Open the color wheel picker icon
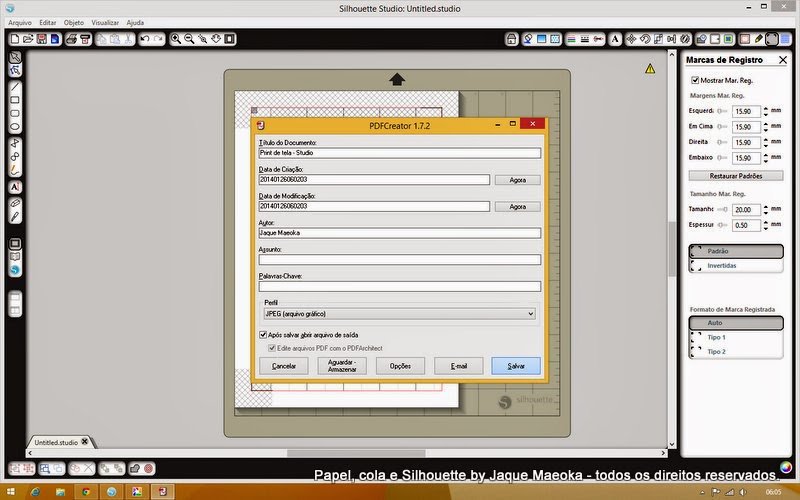The image size is (800, 500). (x=786, y=467)
